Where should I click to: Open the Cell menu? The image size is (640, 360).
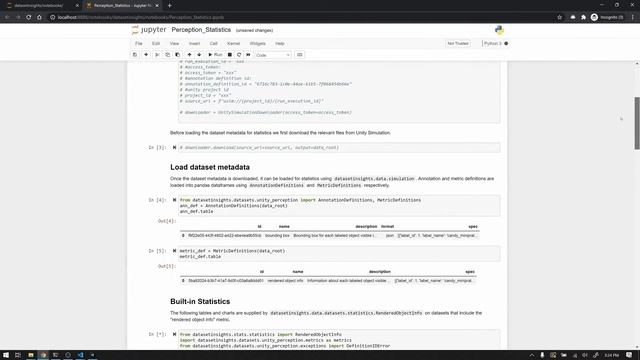[x=213, y=43]
